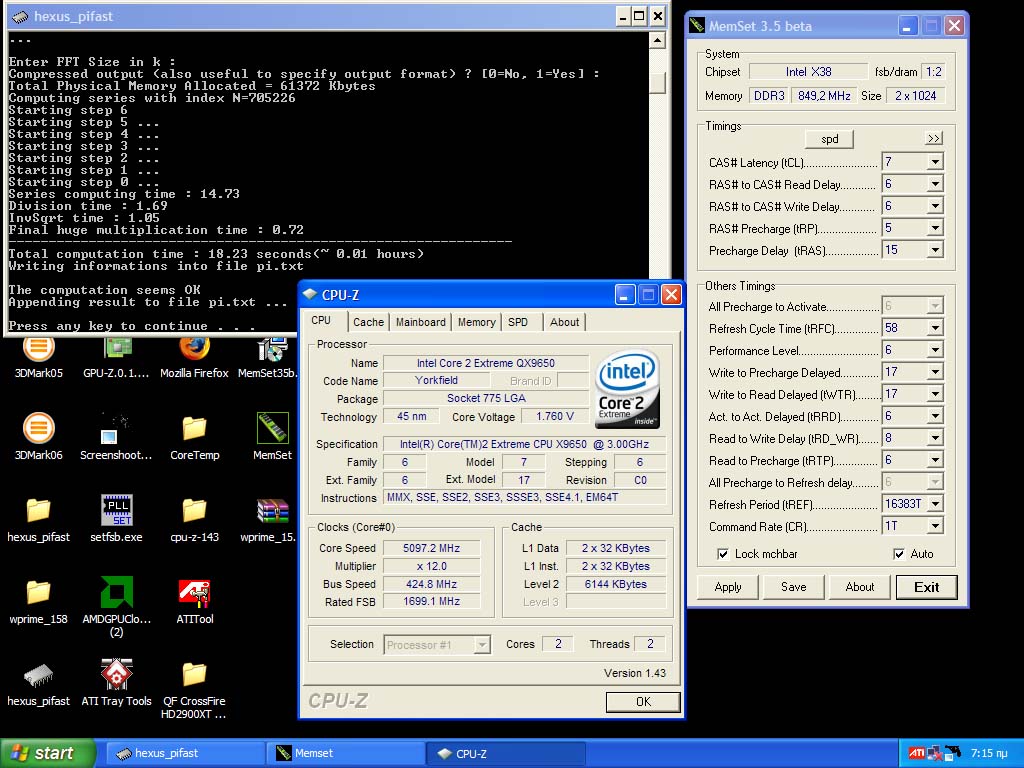Image resolution: width=1024 pixels, height=768 pixels.
Task: Click Save in MemSet
Action: pos(793,586)
